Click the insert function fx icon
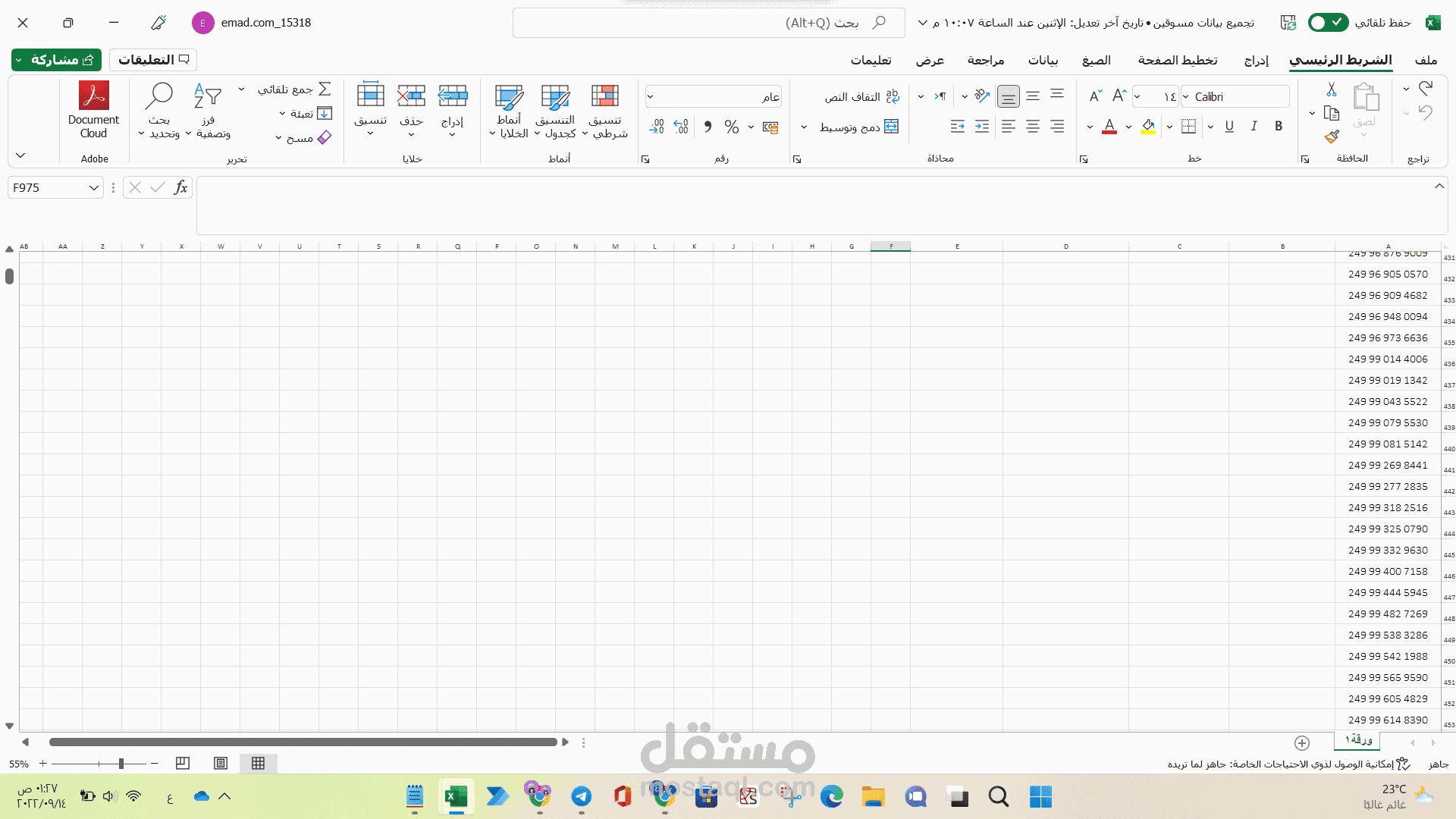 coord(180,187)
